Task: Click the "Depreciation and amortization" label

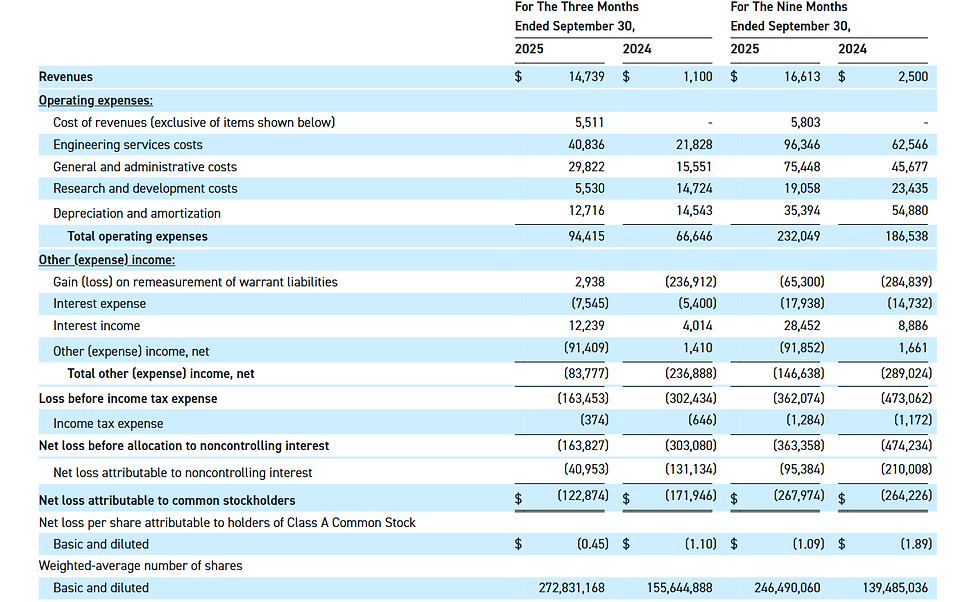Action: tap(137, 214)
